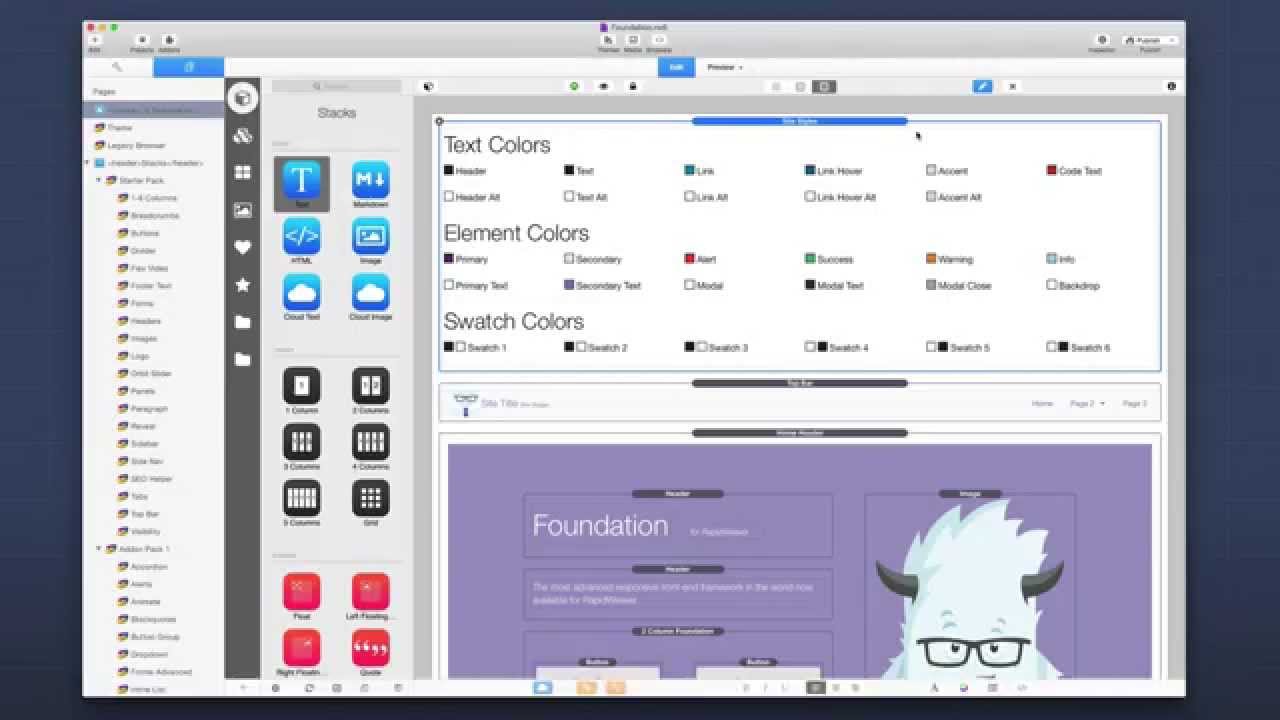Open the Legacy Browser page
This screenshot has width=1280, height=720.
coord(136,145)
